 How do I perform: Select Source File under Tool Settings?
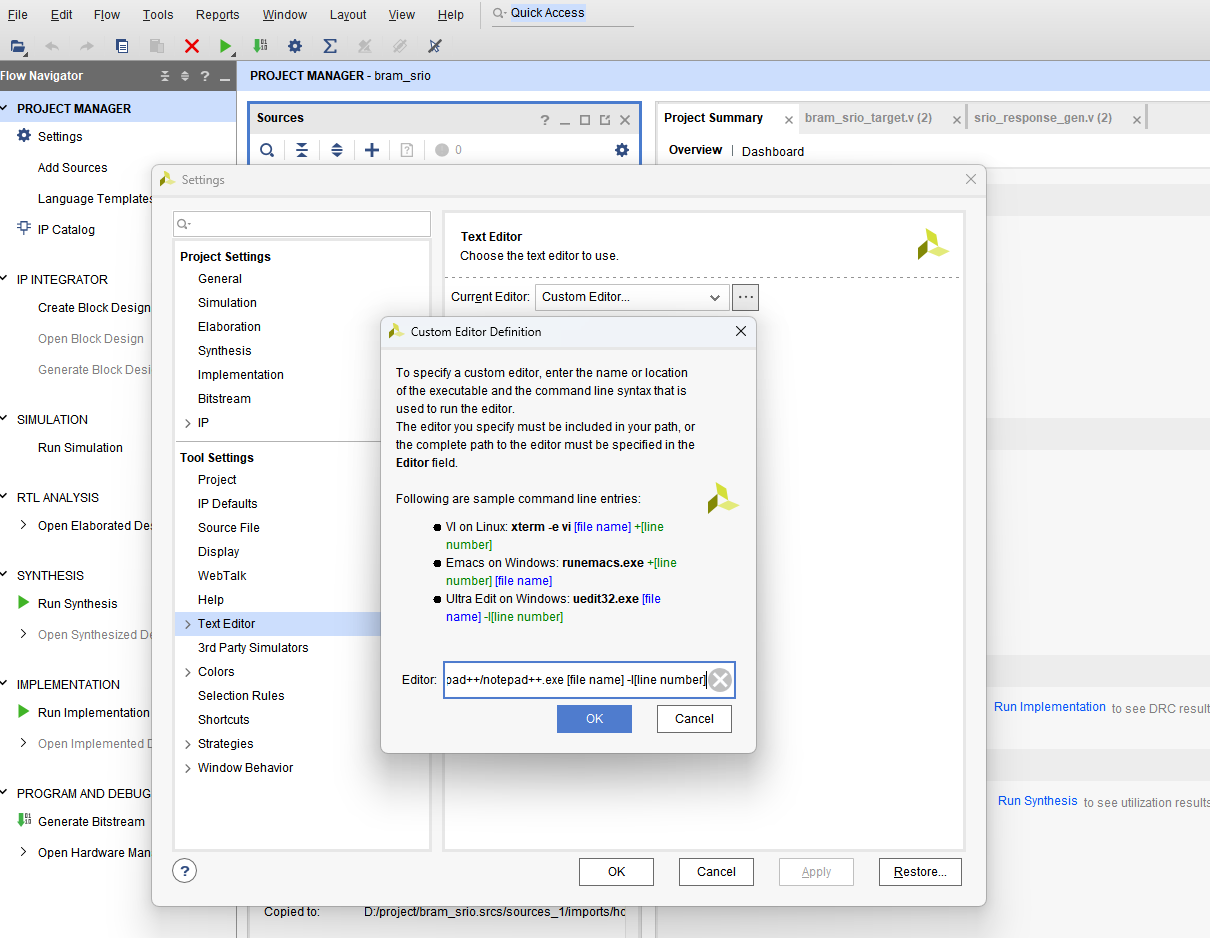tap(228, 528)
